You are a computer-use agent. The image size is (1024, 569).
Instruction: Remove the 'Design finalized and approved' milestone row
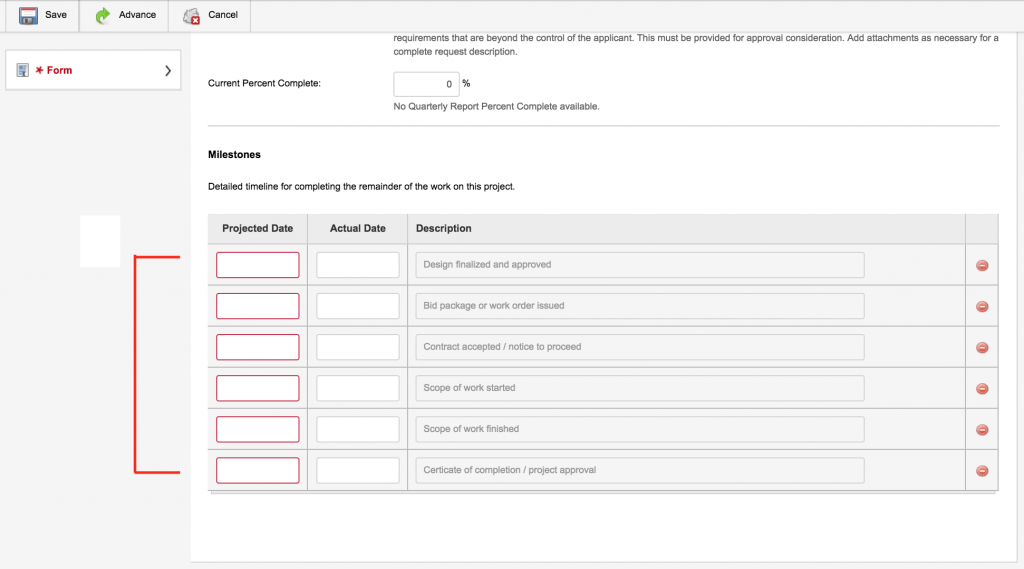tap(982, 266)
